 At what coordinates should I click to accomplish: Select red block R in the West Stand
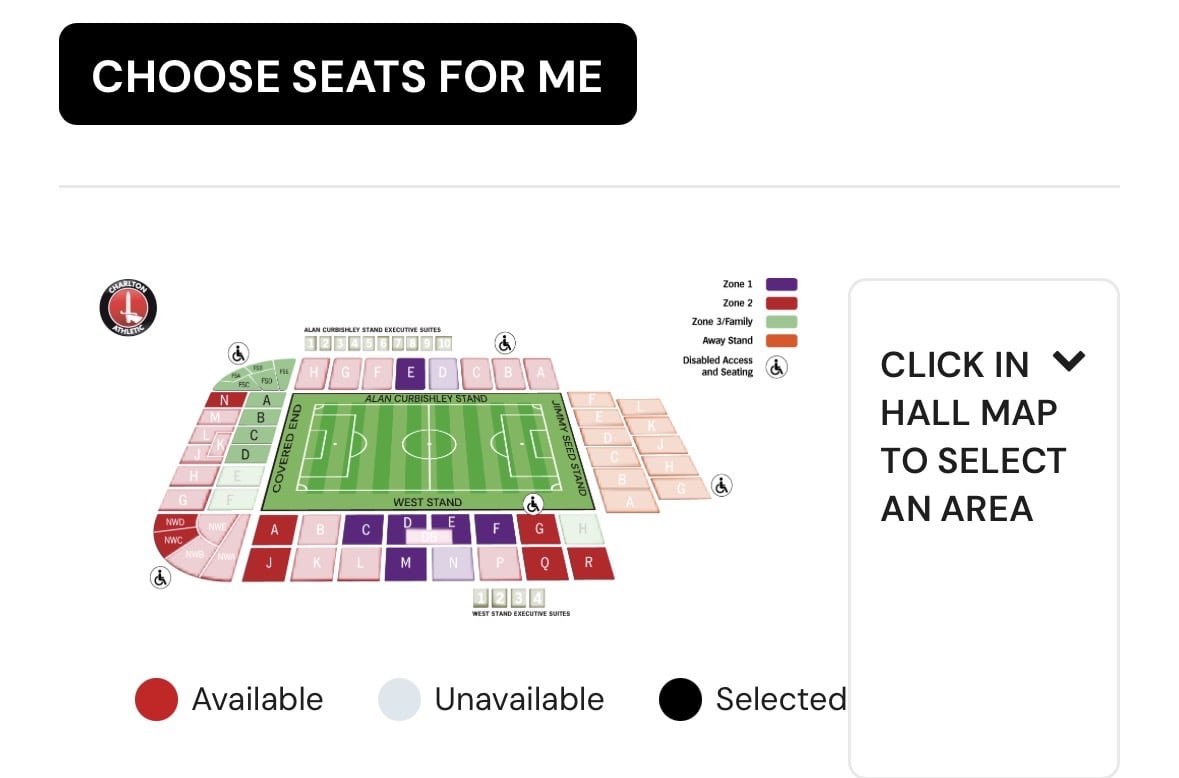click(x=589, y=563)
